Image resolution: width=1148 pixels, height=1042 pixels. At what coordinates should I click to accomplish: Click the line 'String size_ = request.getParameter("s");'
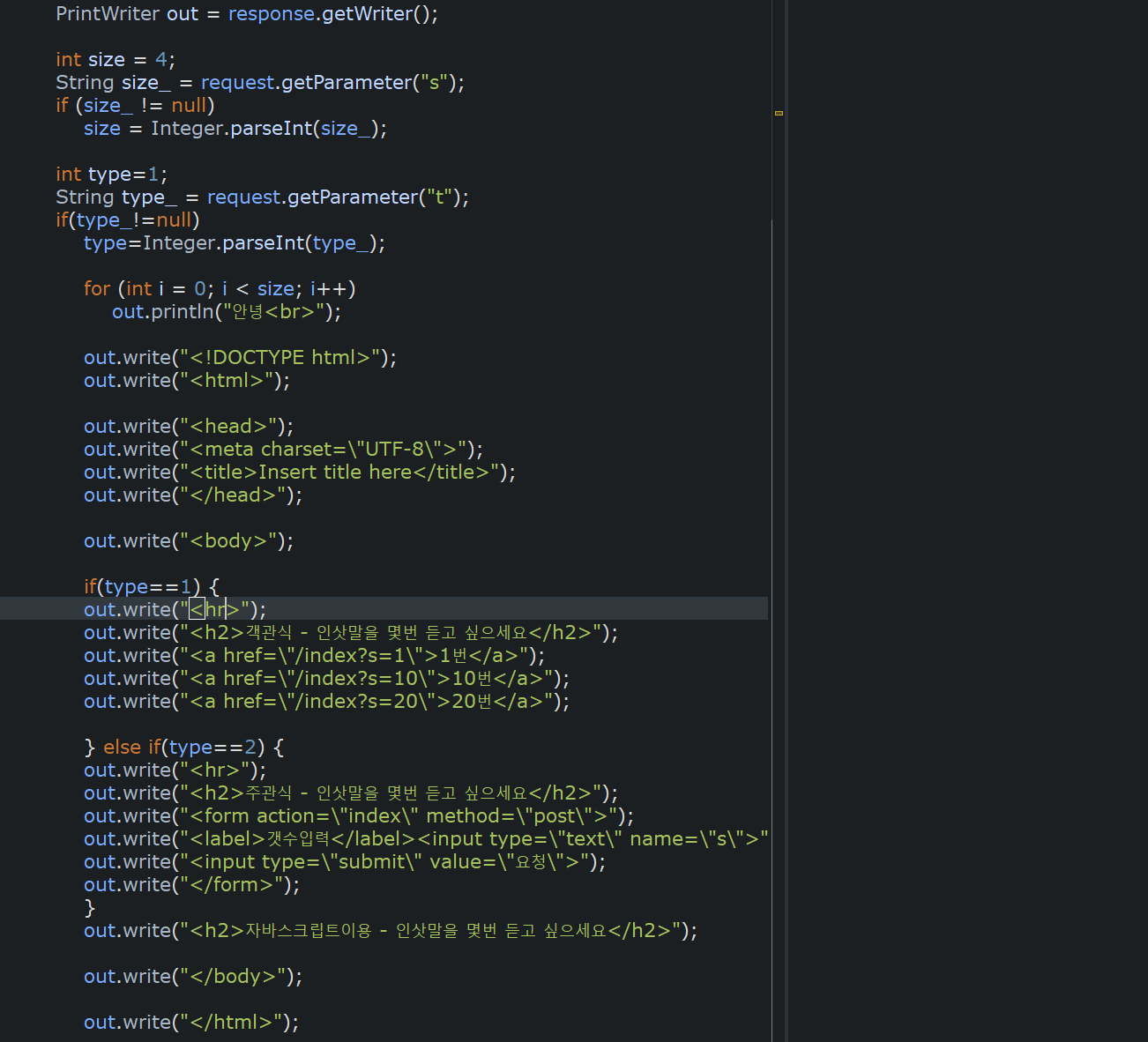coord(260,83)
